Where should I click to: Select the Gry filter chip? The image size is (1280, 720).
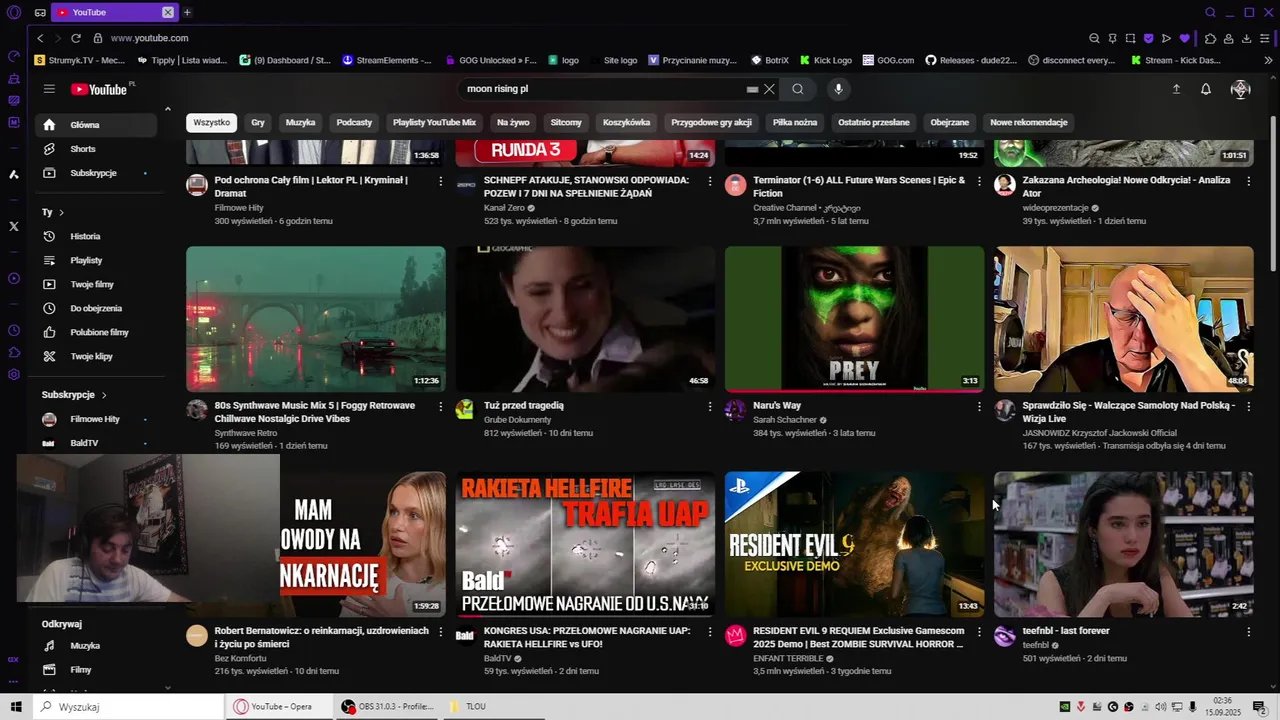click(258, 122)
